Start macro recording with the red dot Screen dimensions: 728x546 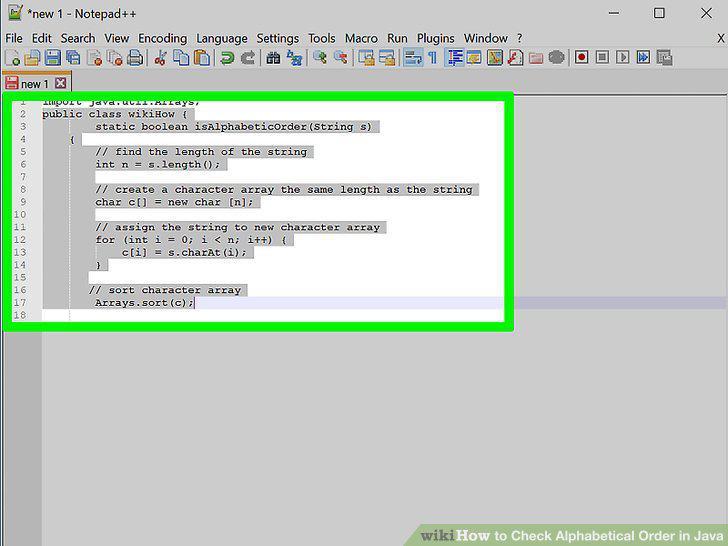click(x=582, y=58)
